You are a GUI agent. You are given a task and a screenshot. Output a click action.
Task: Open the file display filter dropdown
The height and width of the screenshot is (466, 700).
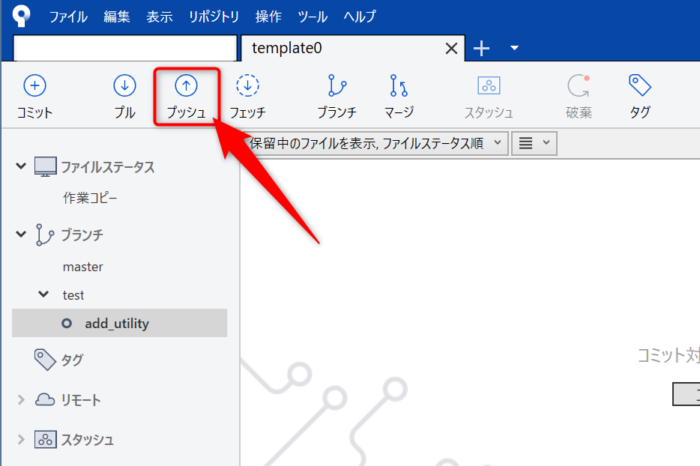point(376,143)
